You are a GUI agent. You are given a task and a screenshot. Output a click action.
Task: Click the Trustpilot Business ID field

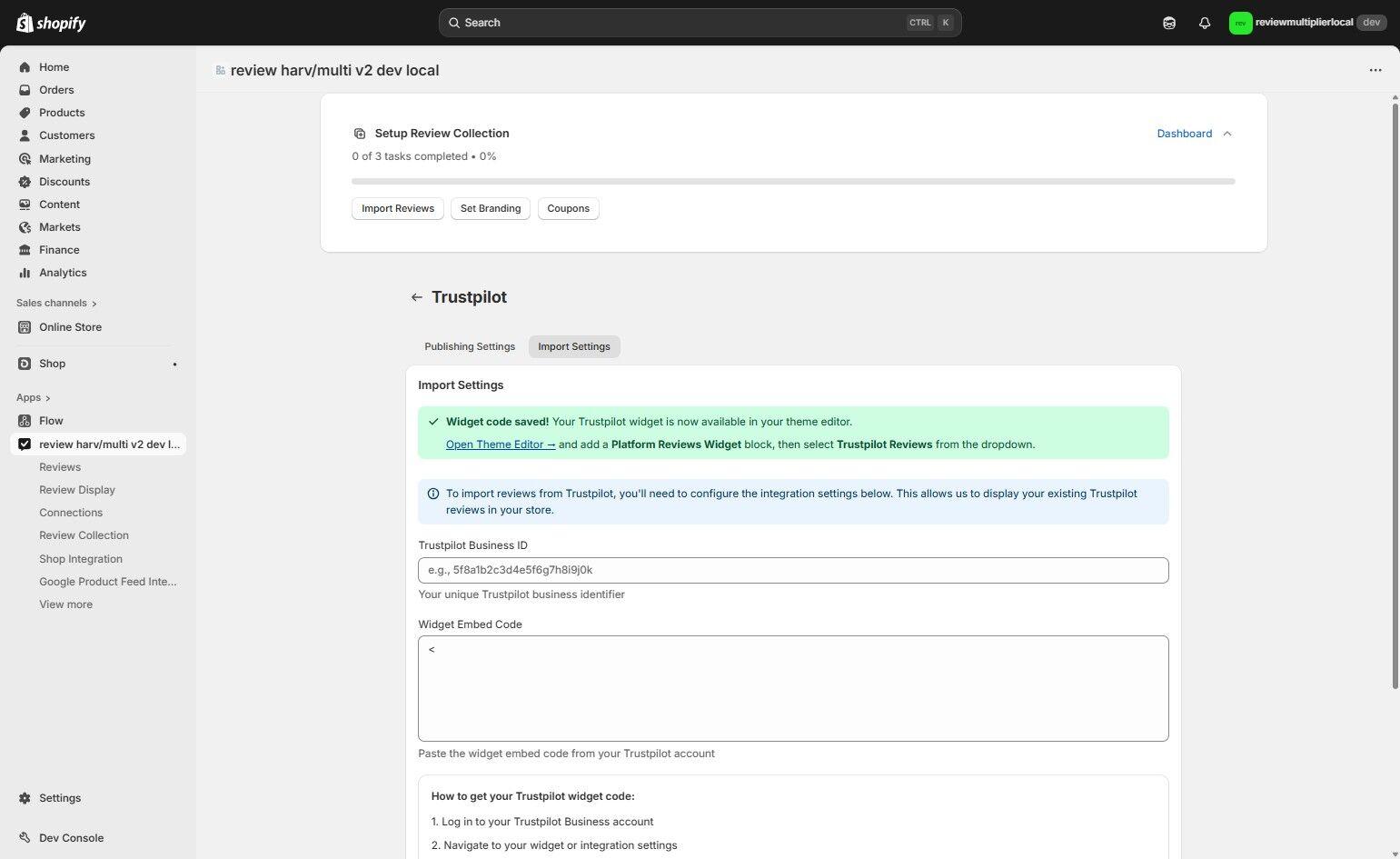(x=793, y=570)
